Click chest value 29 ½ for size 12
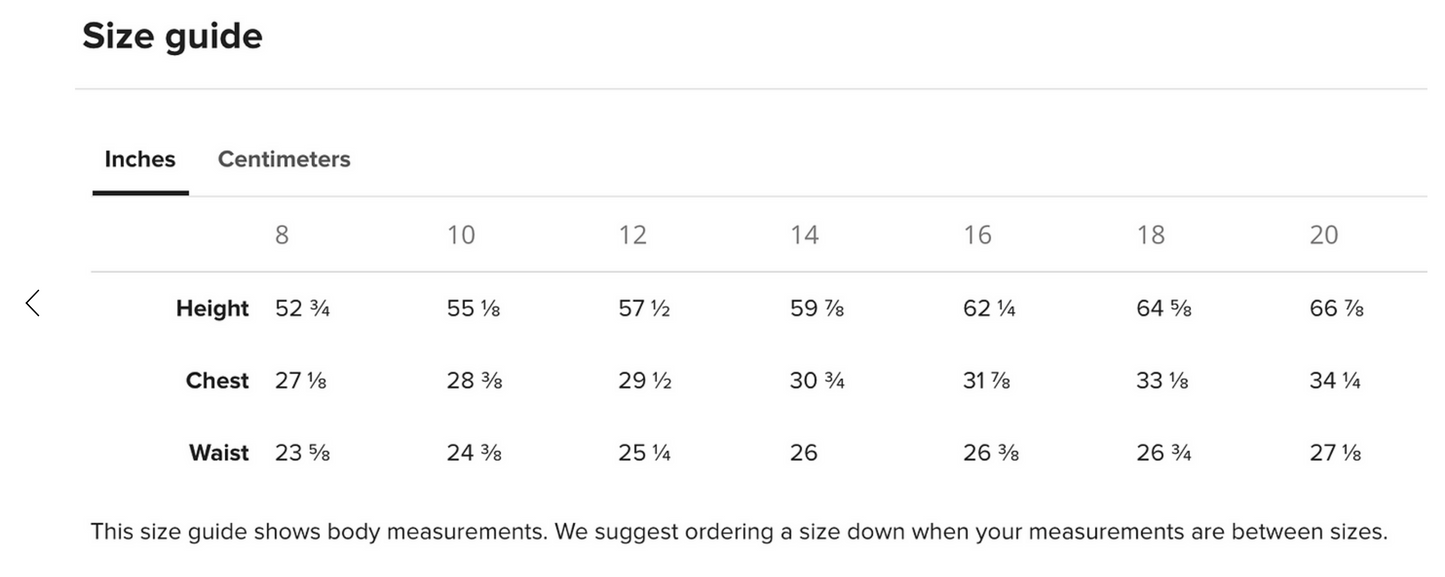1445x577 pixels. (x=645, y=381)
